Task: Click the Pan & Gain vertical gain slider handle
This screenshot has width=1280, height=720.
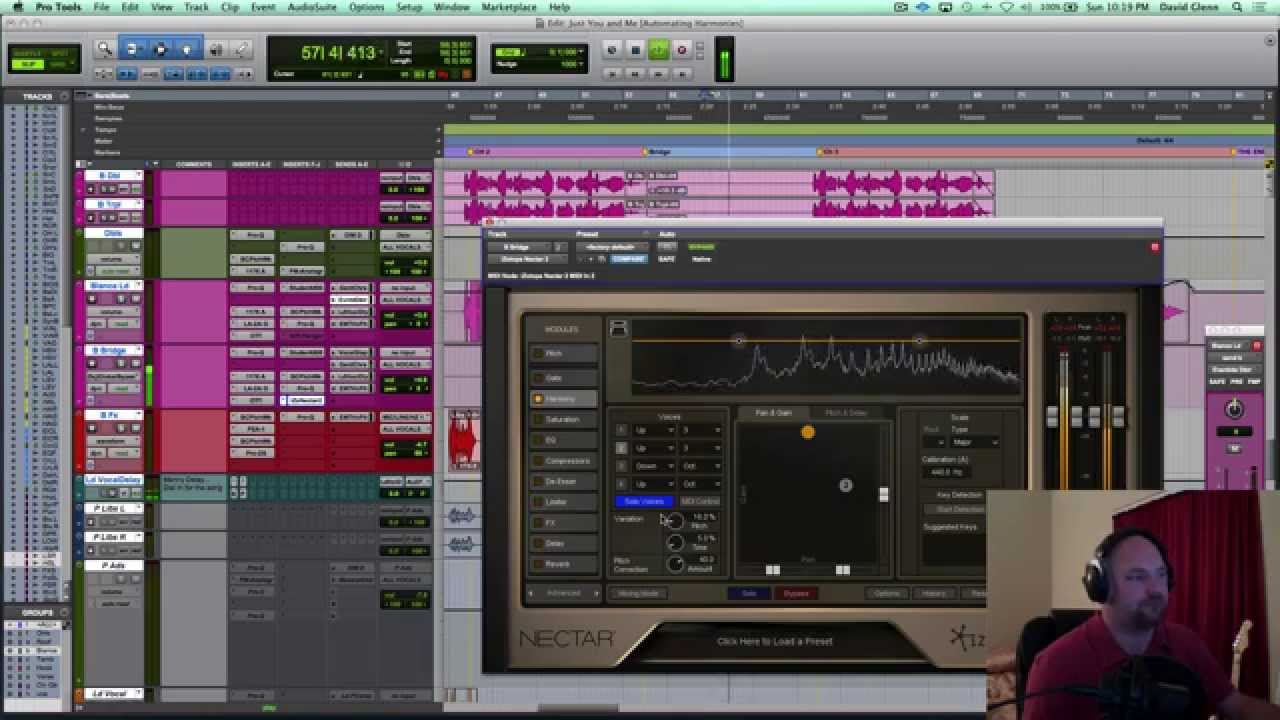Action: [x=883, y=495]
